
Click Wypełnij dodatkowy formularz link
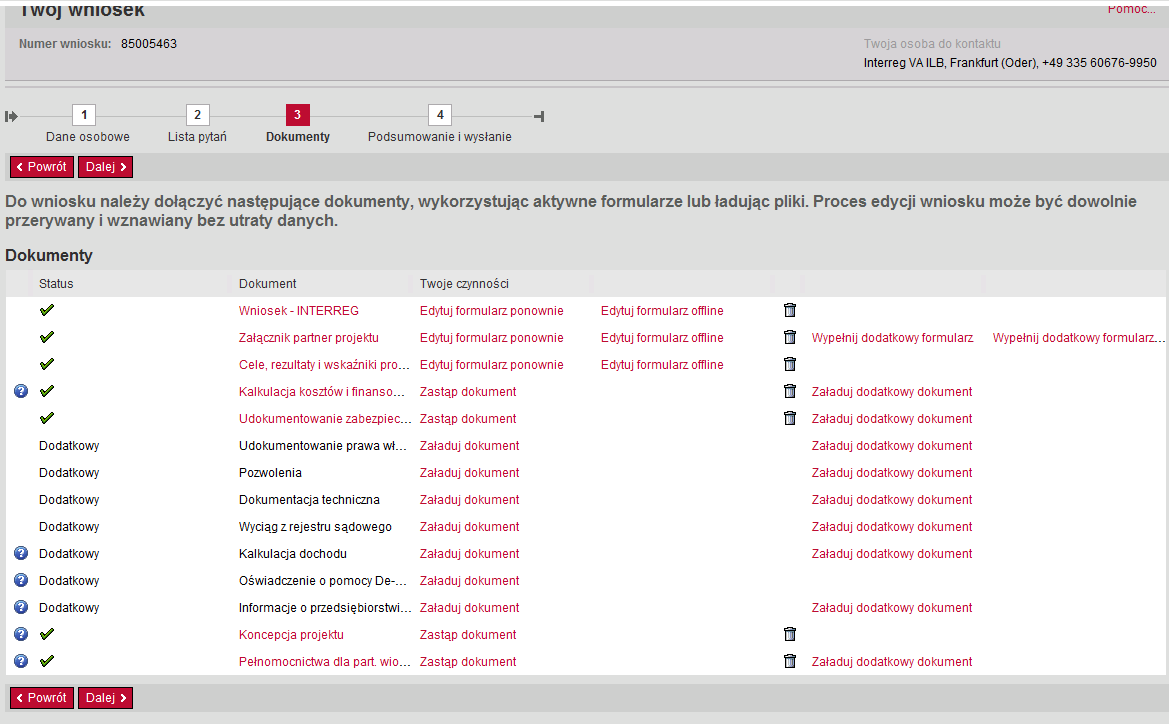(892, 338)
